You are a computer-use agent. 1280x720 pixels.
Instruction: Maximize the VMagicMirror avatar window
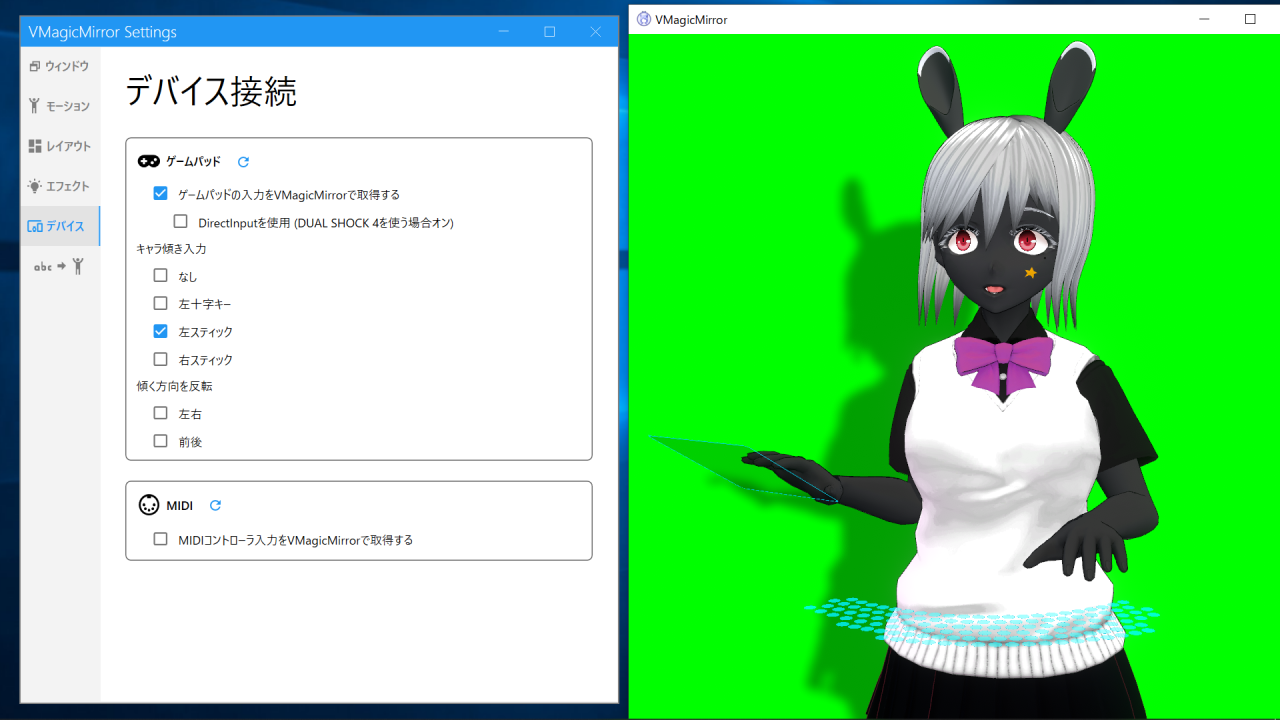click(x=1250, y=19)
